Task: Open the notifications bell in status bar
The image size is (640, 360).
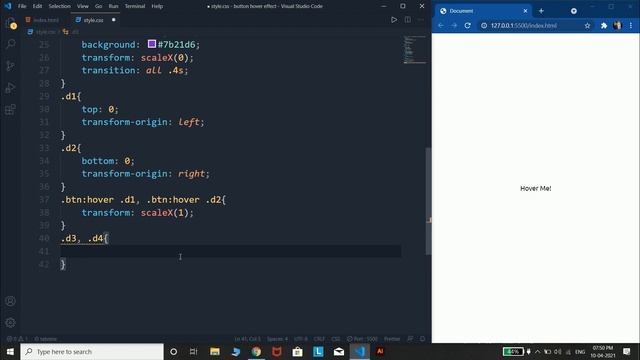Action: [x=423, y=339]
